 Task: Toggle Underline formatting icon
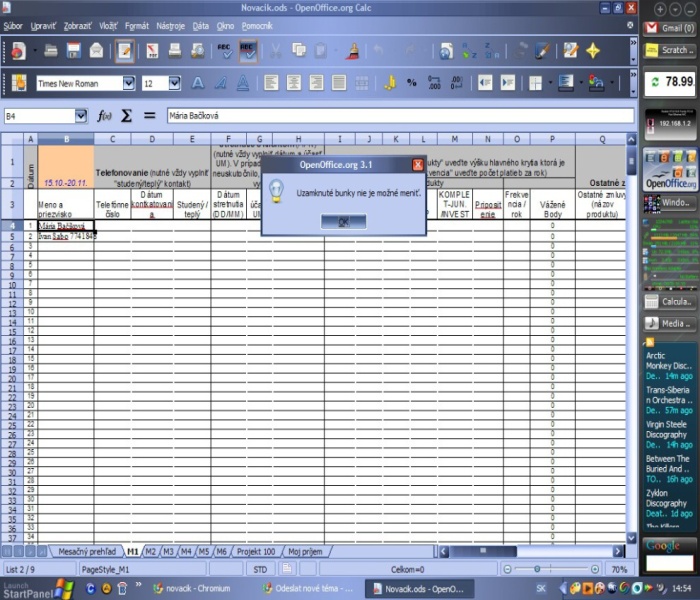(243, 83)
